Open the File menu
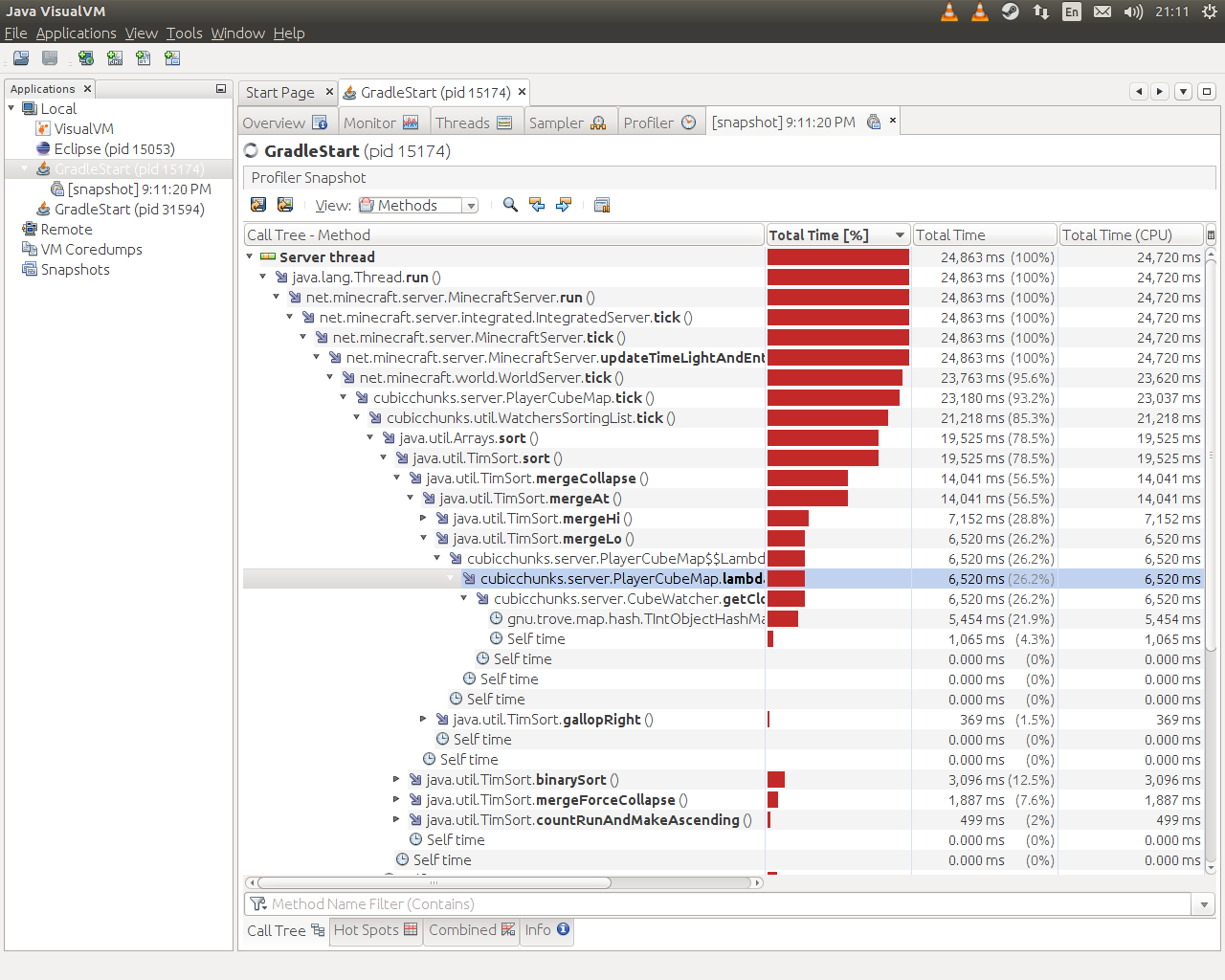Image resolution: width=1225 pixels, height=980 pixels. coord(15,33)
